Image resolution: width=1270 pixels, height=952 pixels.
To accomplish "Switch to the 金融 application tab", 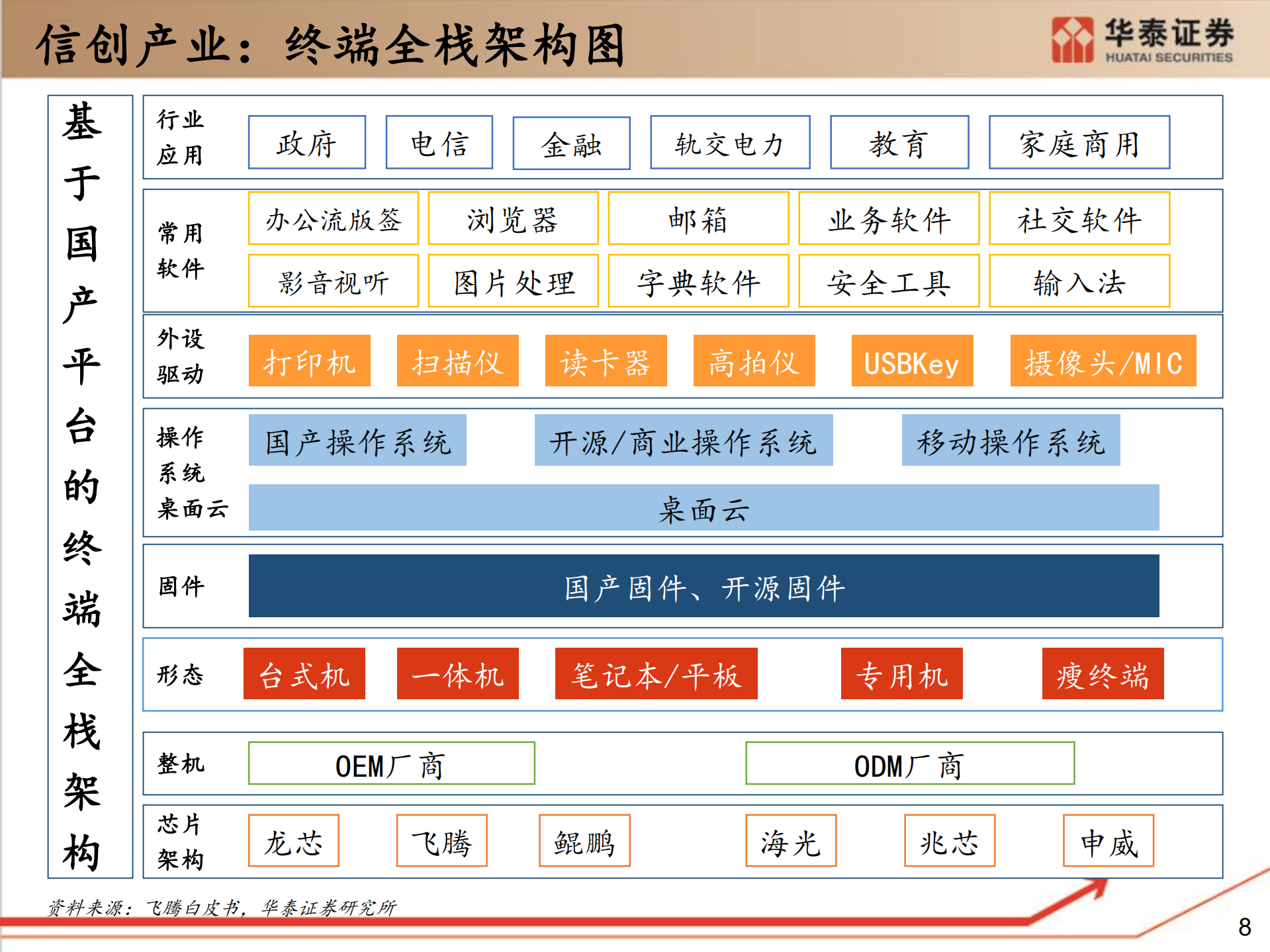I will point(572,143).
